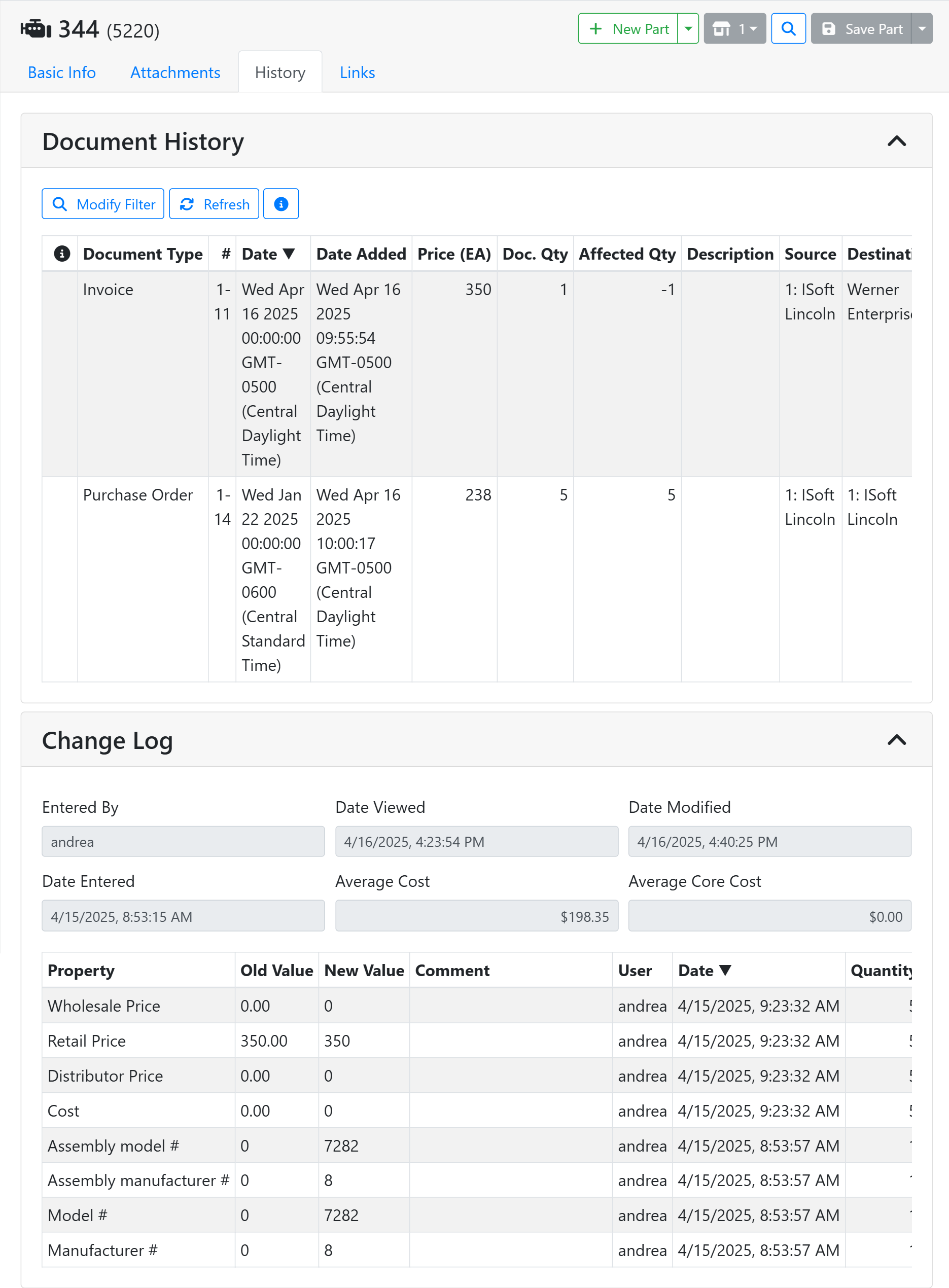
Task: Click the New Part button
Action: tap(628, 29)
